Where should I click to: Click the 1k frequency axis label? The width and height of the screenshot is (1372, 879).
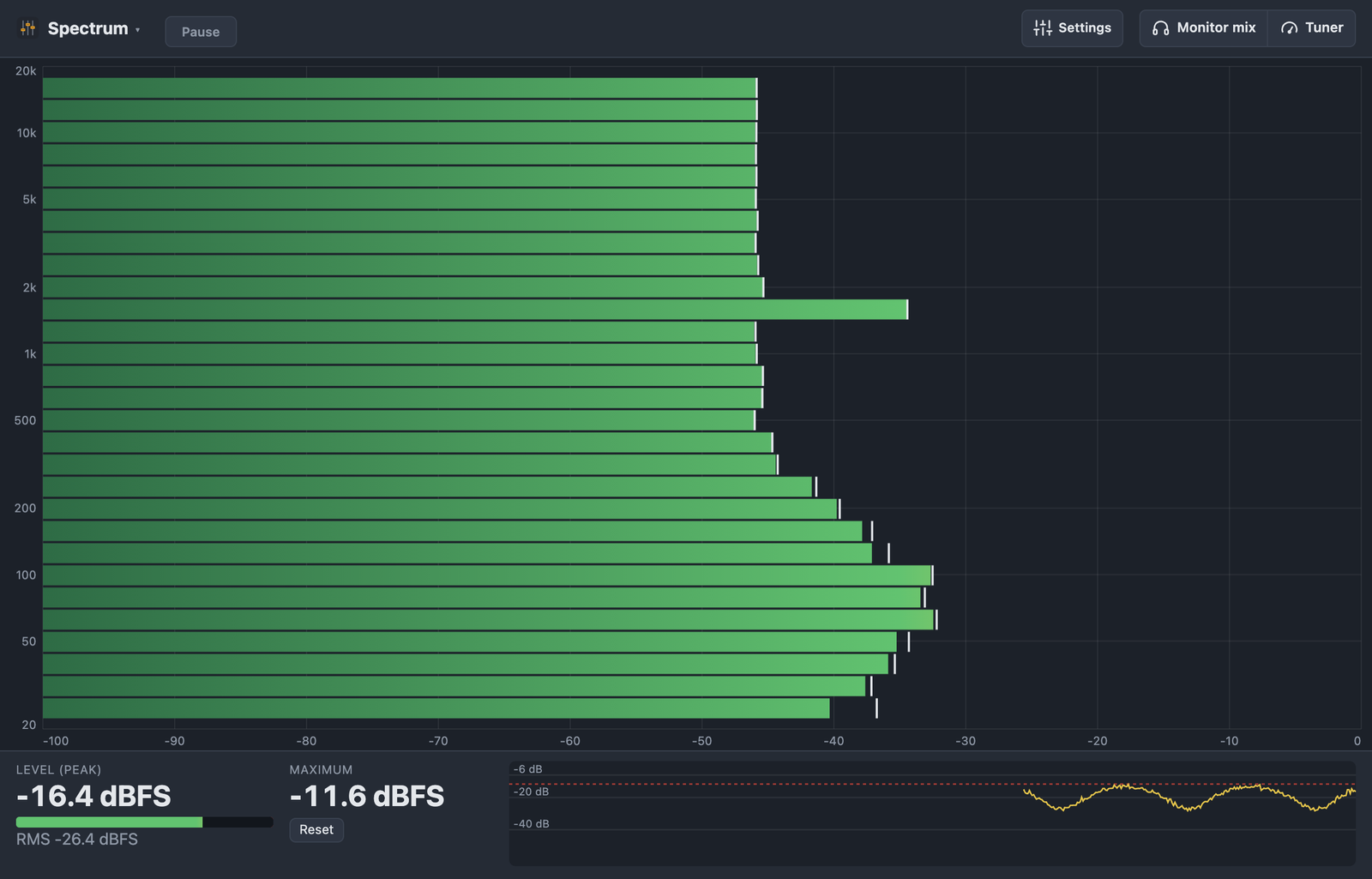pyautogui.click(x=30, y=354)
